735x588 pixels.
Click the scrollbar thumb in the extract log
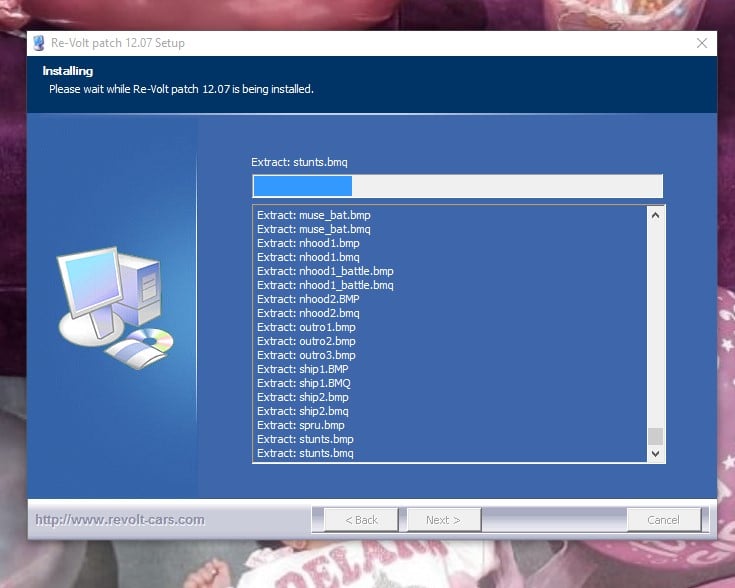(656, 436)
